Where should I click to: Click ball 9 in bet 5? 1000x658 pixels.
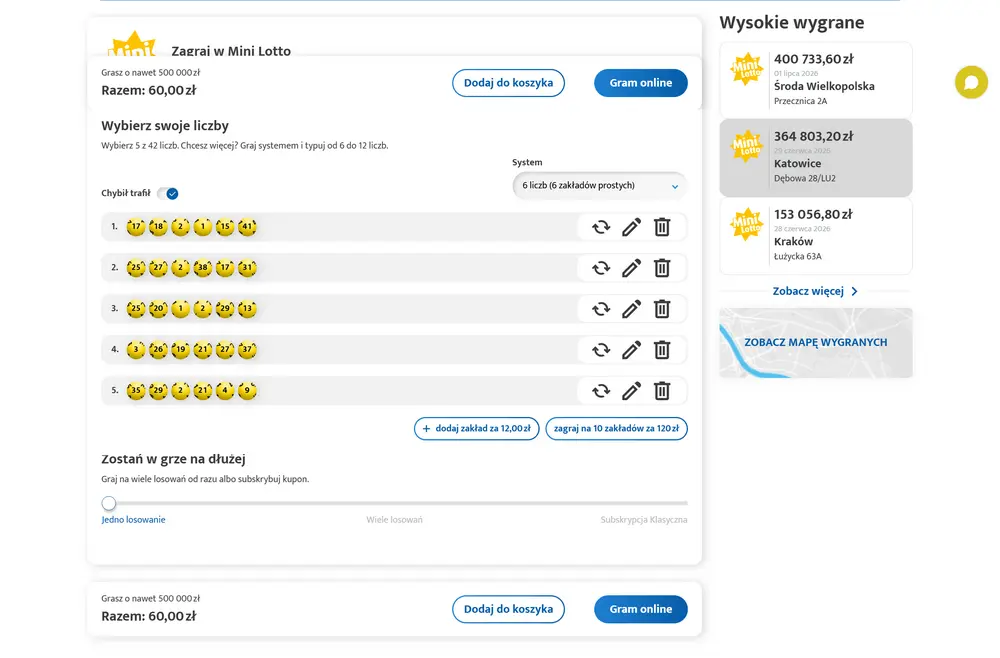[247, 390]
